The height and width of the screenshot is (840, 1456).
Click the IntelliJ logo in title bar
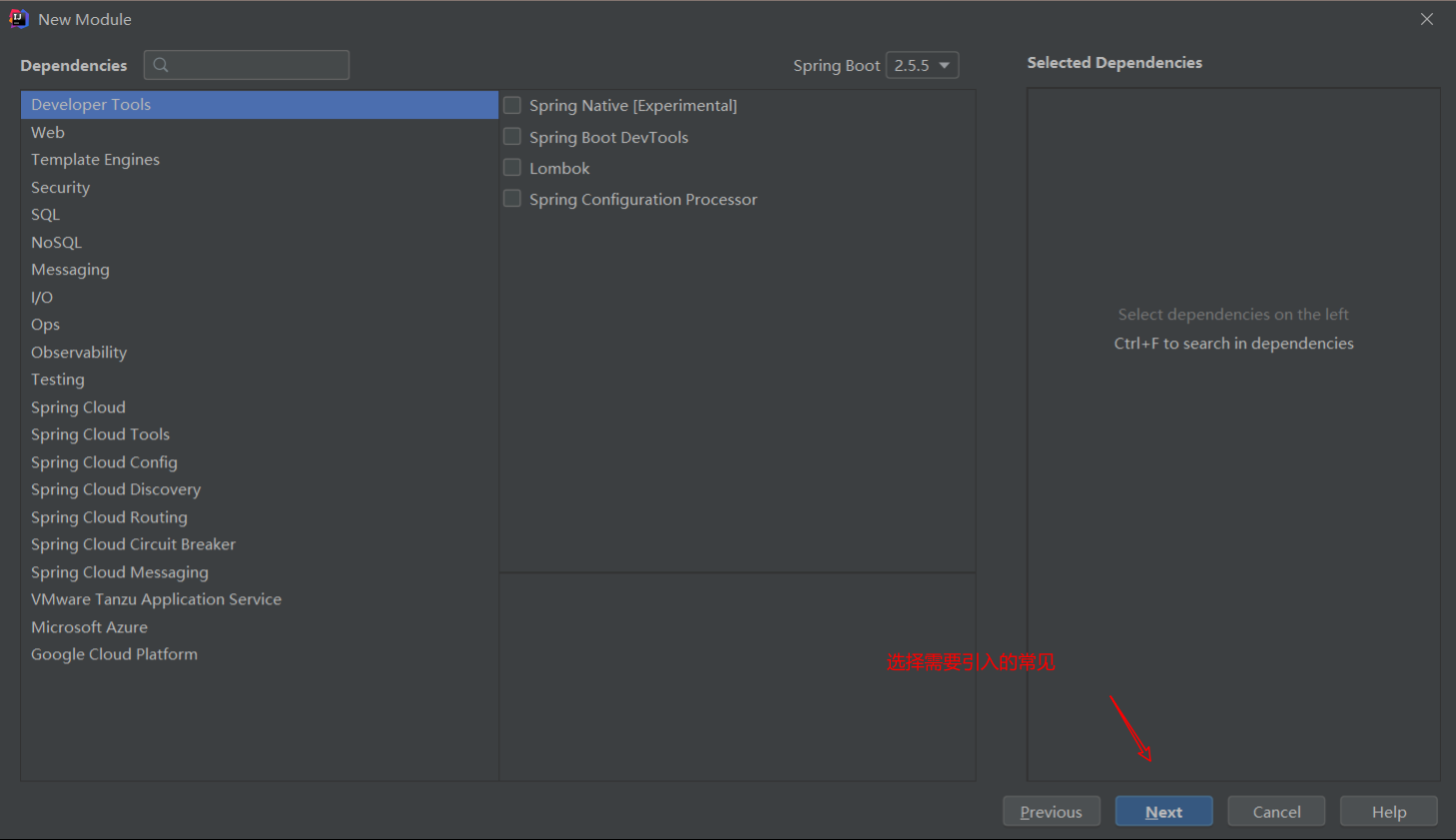[x=18, y=19]
